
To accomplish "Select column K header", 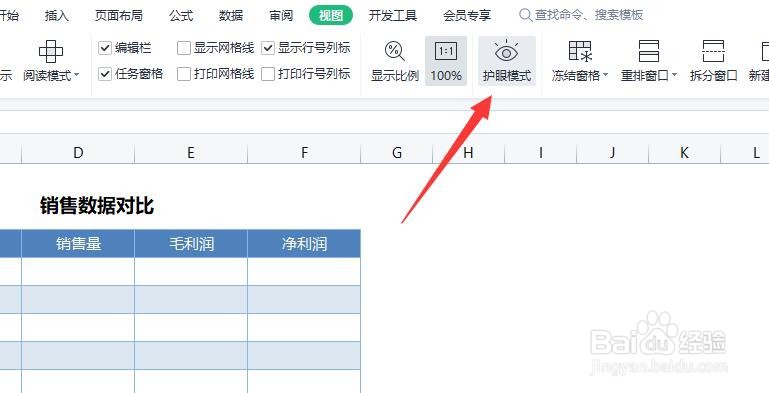I will pyautogui.click(x=685, y=153).
